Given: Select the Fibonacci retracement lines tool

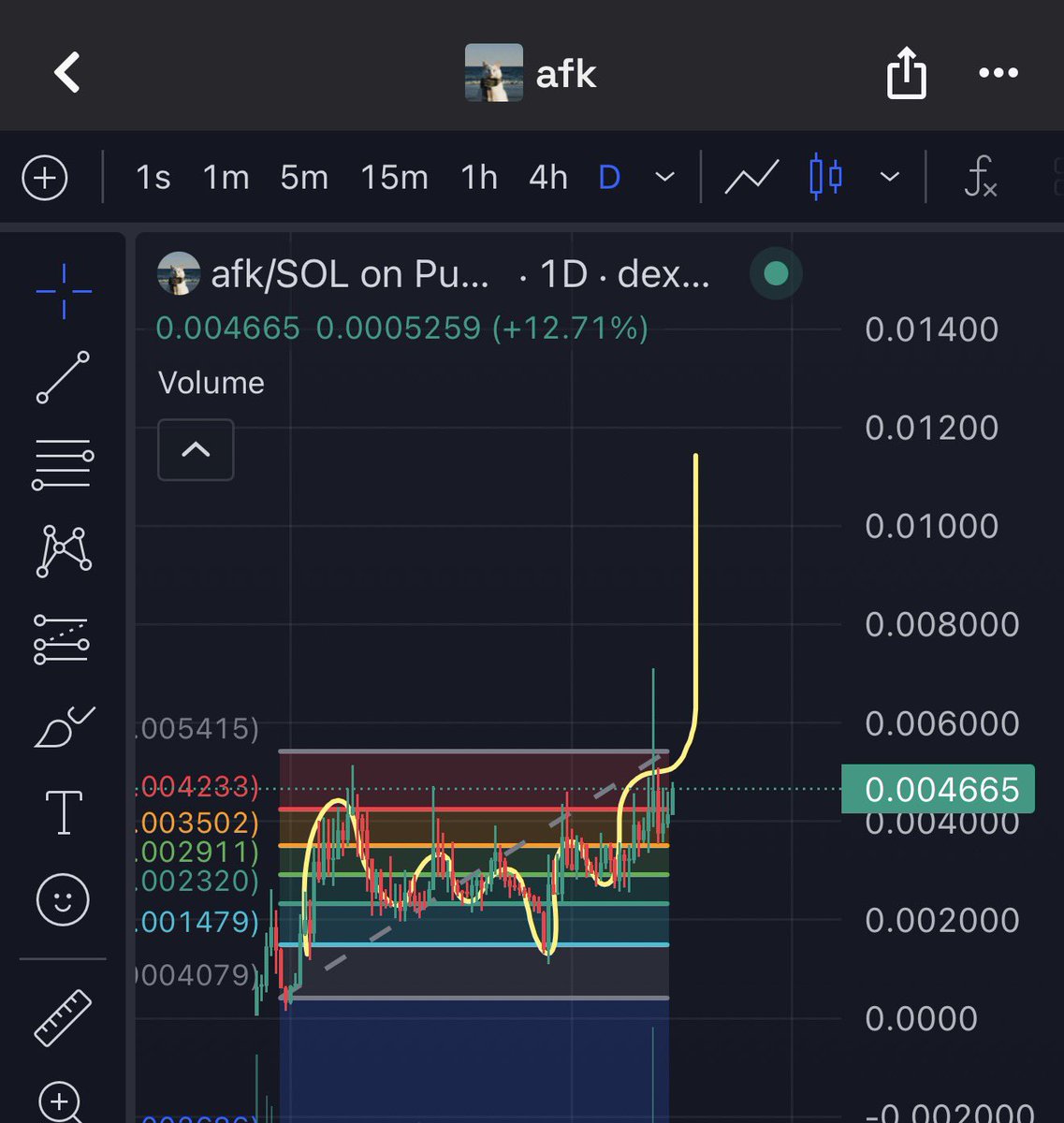Looking at the screenshot, I should click(x=63, y=464).
